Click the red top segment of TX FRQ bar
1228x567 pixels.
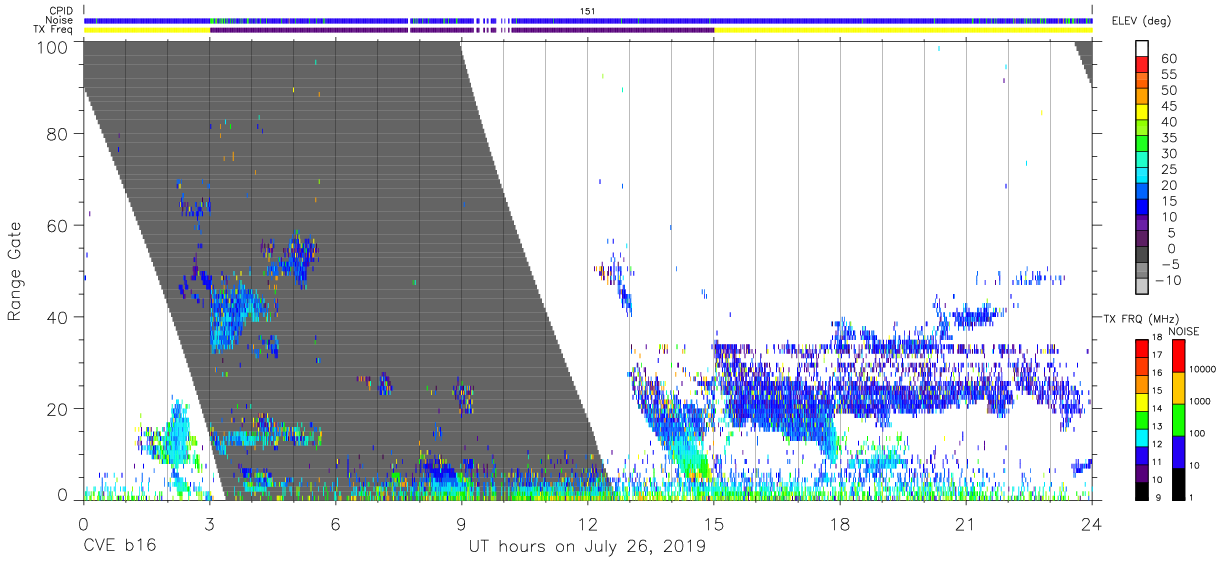[x=1141, y=348]
